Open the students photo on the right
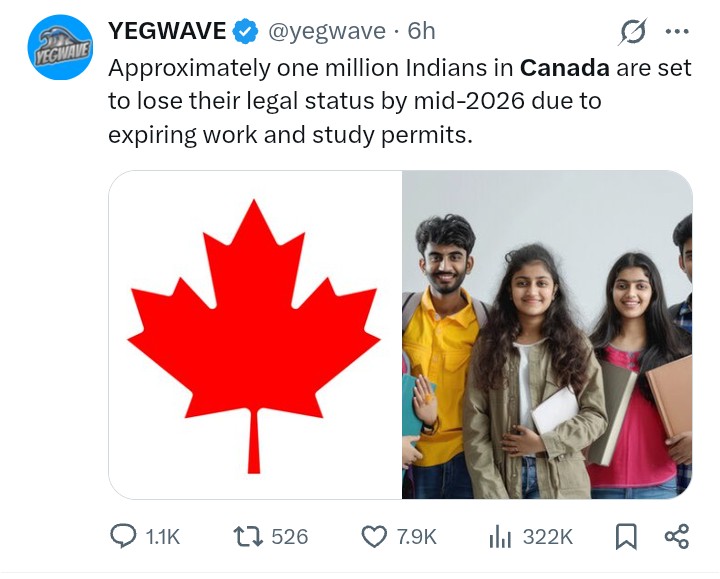This screenshot has height=579, width=720. click(x=547, y=335)
